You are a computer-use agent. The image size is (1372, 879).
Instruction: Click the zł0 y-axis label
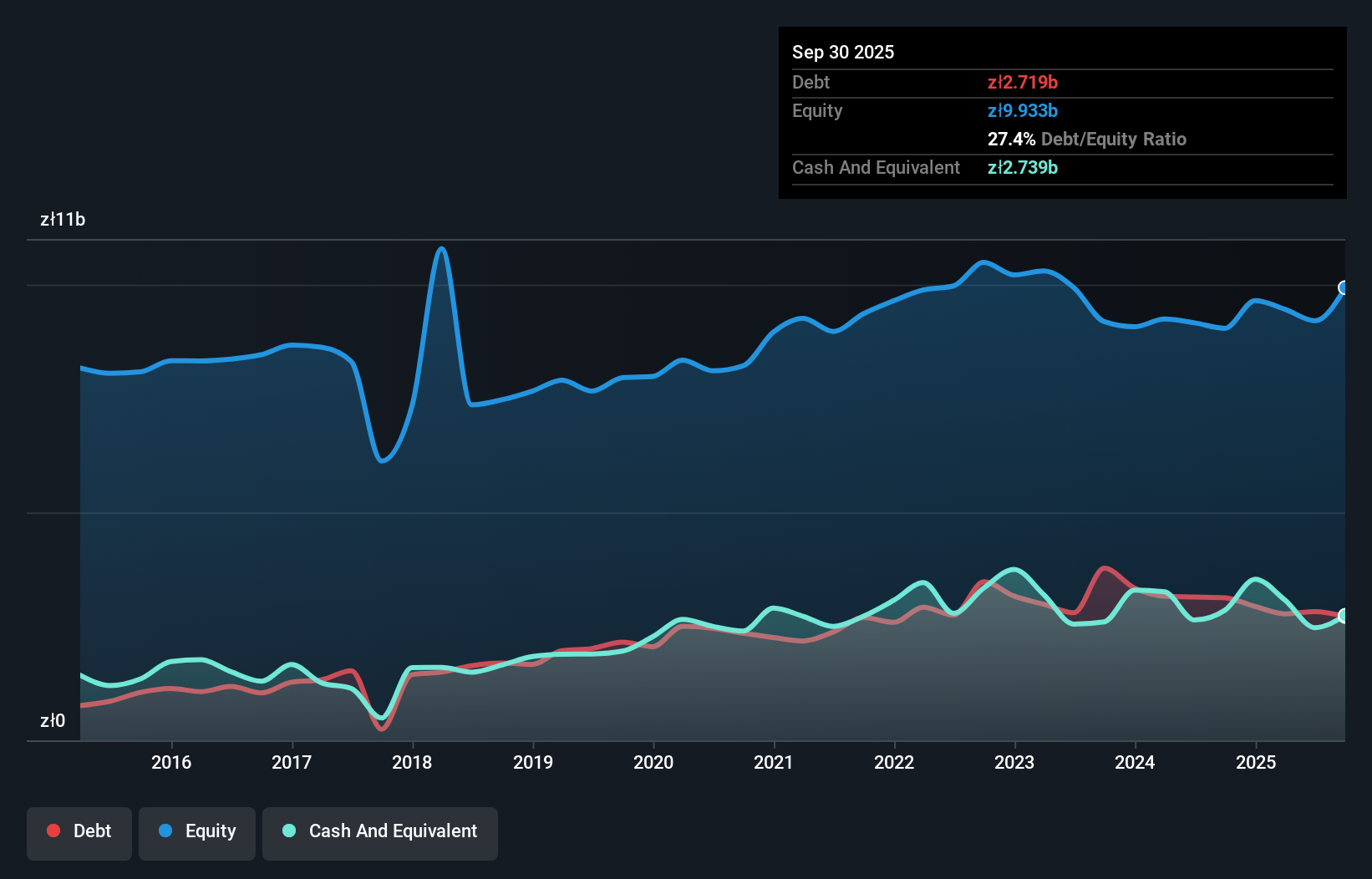click(53, 720)
